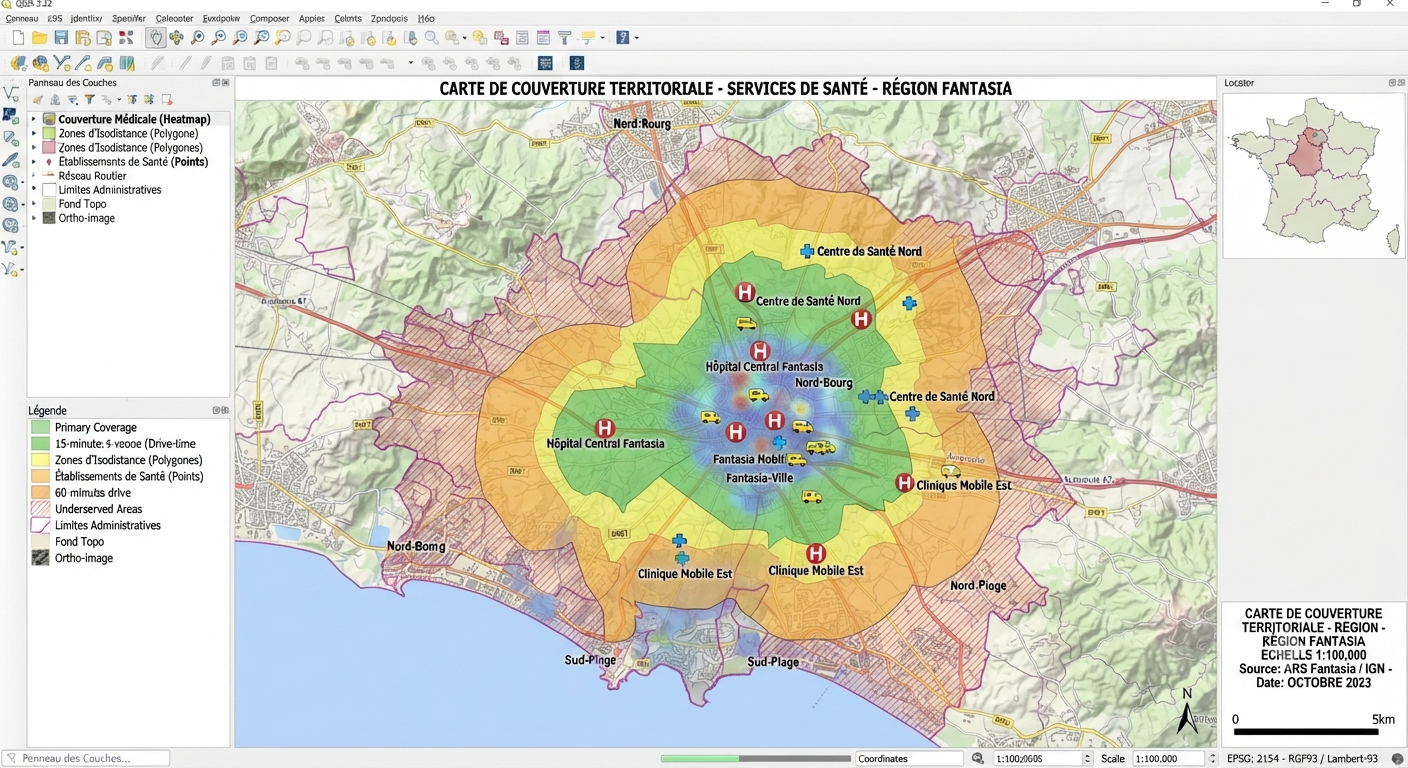1408x768 pixels.
Task: Click the Sud-Pinge map label
Action: pyautogui.click(x=590, y=660)
